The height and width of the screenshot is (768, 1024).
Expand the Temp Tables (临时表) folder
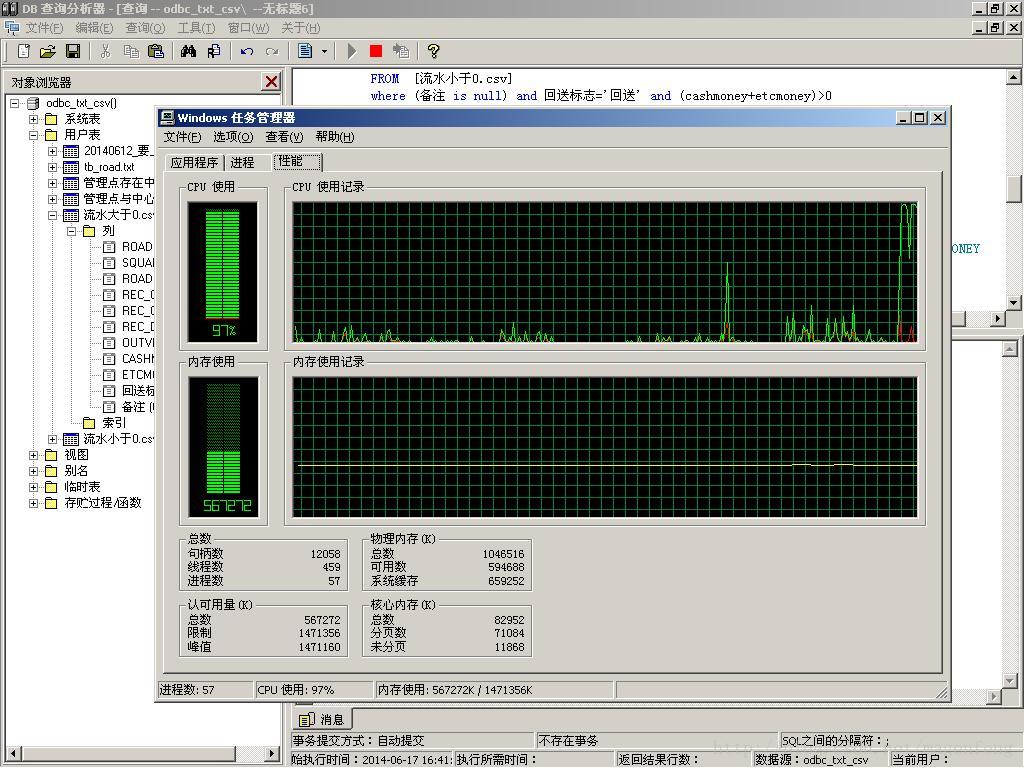(x=33, y=487)
